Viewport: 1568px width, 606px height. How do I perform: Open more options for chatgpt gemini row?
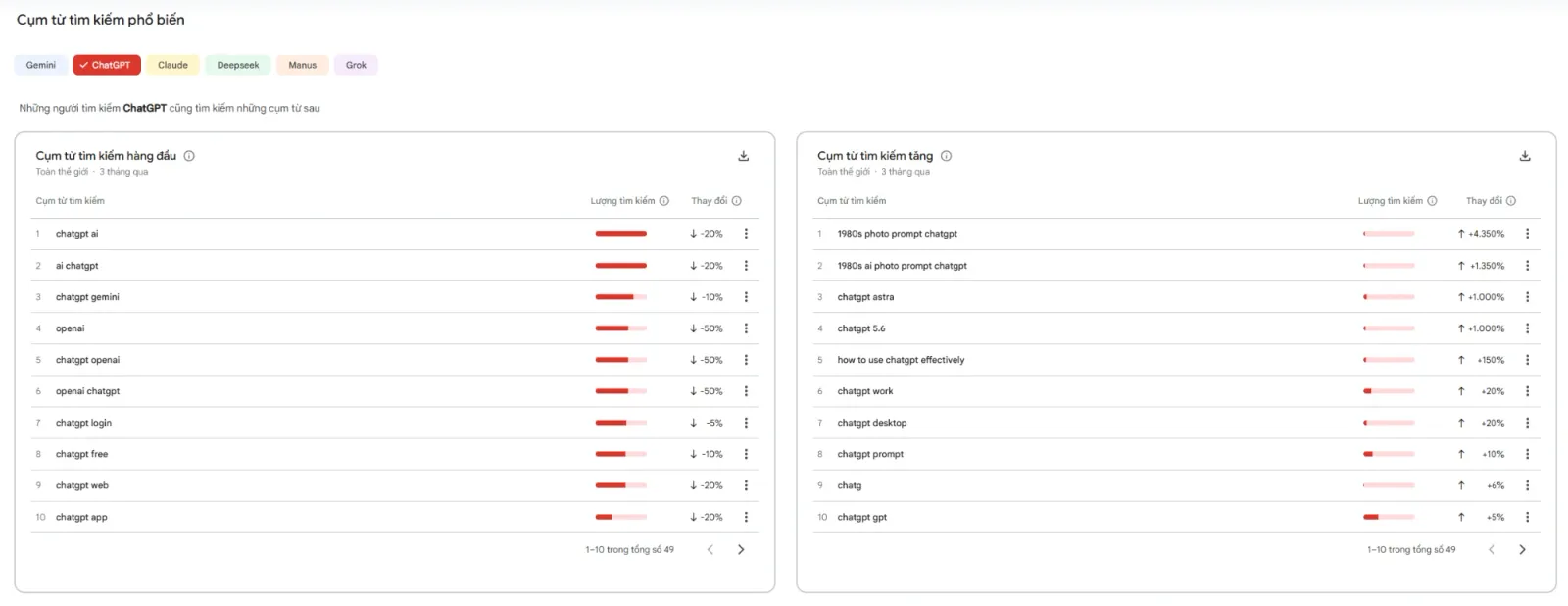click(x=746, y=297)
